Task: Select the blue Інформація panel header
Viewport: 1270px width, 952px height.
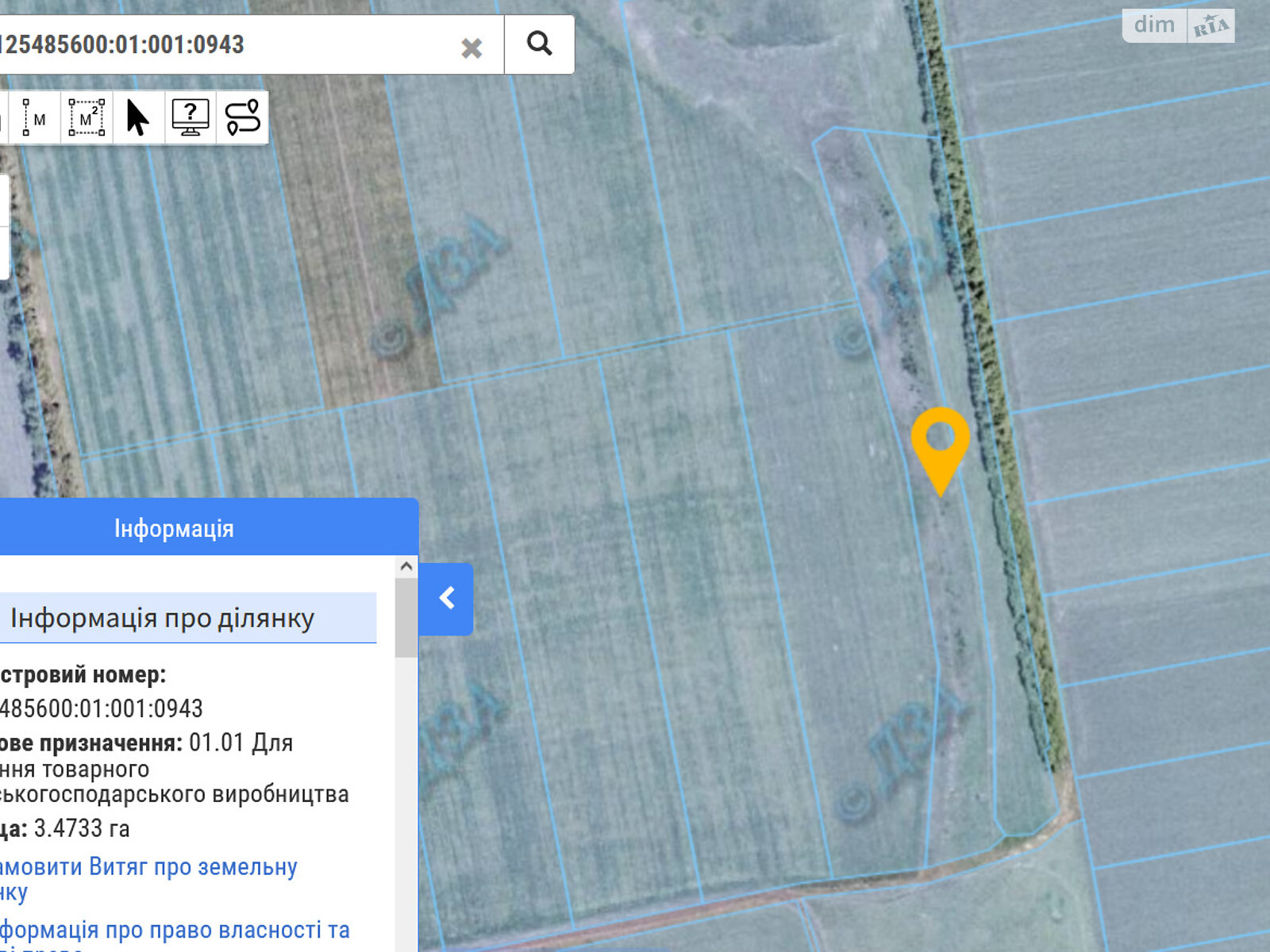Action: pyautogui.click(x=175, y=528)
